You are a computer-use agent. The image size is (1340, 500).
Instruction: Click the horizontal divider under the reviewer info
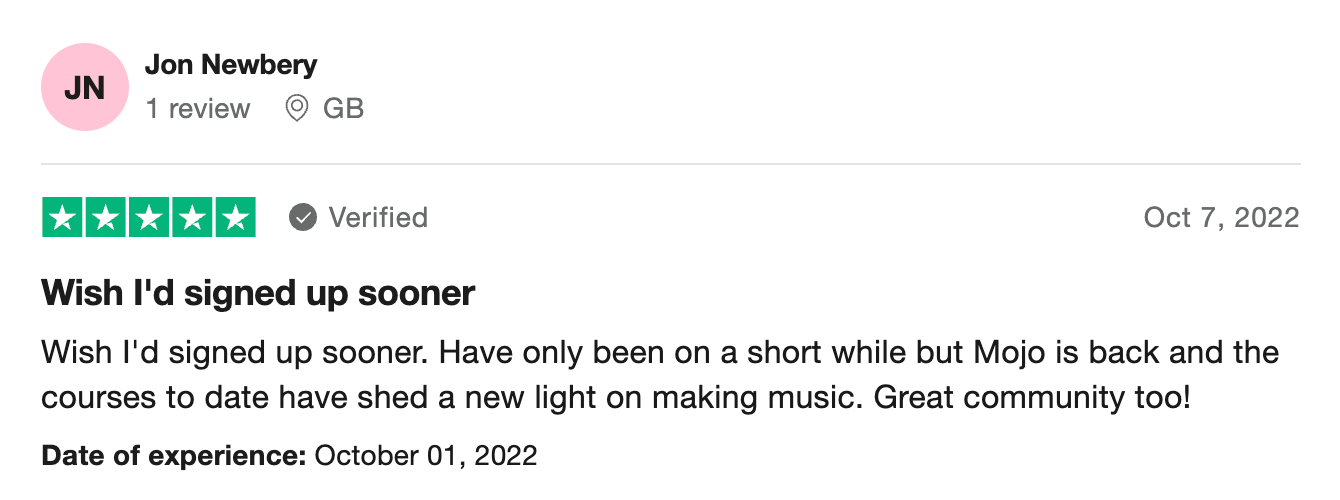[x=670, y=163]
